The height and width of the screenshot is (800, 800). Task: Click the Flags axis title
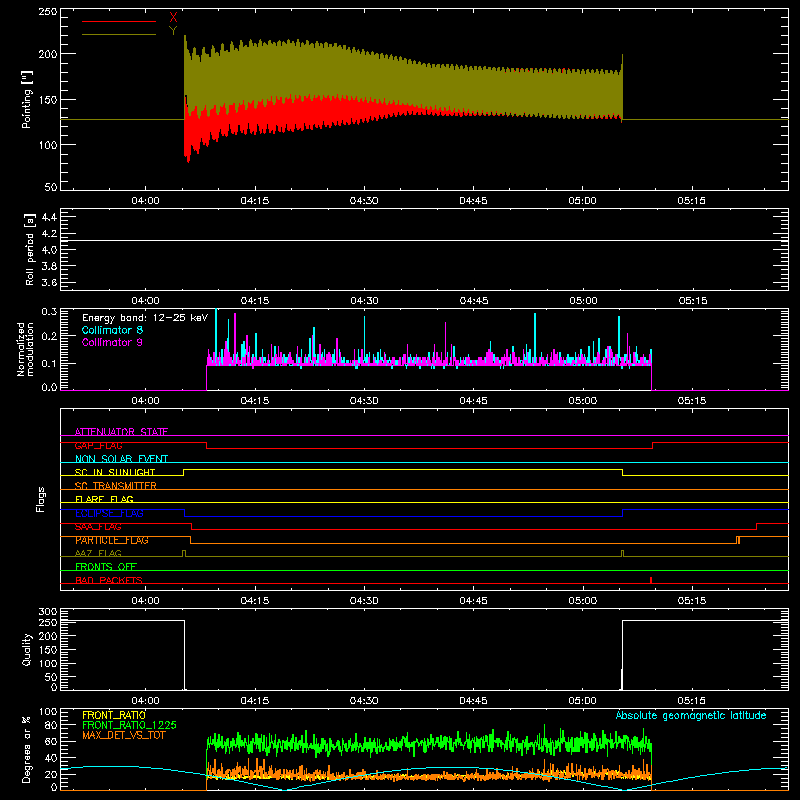(x=41, y=499)
